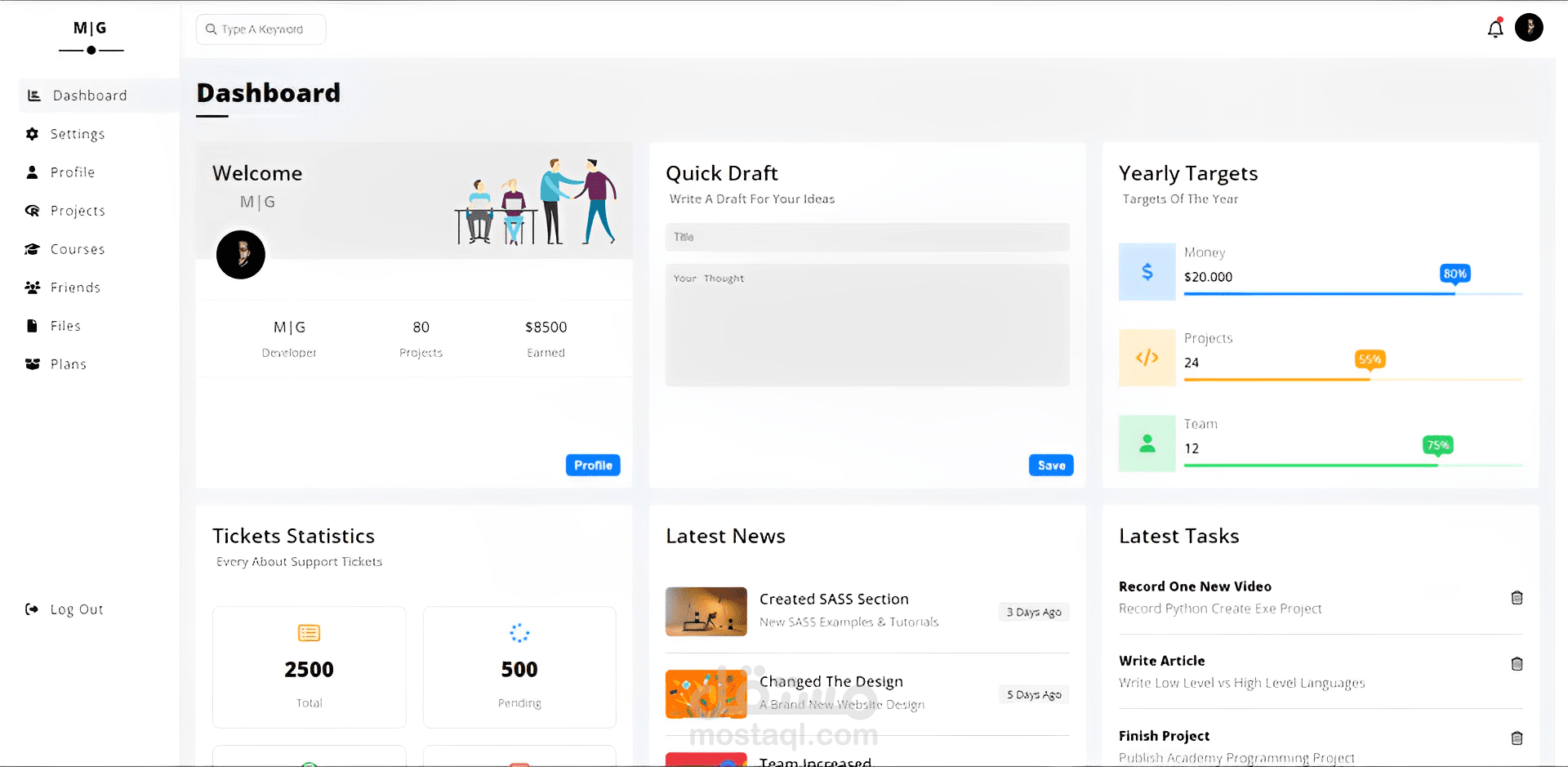
Task: Click the "80" projects count
Action: [421, 327]
